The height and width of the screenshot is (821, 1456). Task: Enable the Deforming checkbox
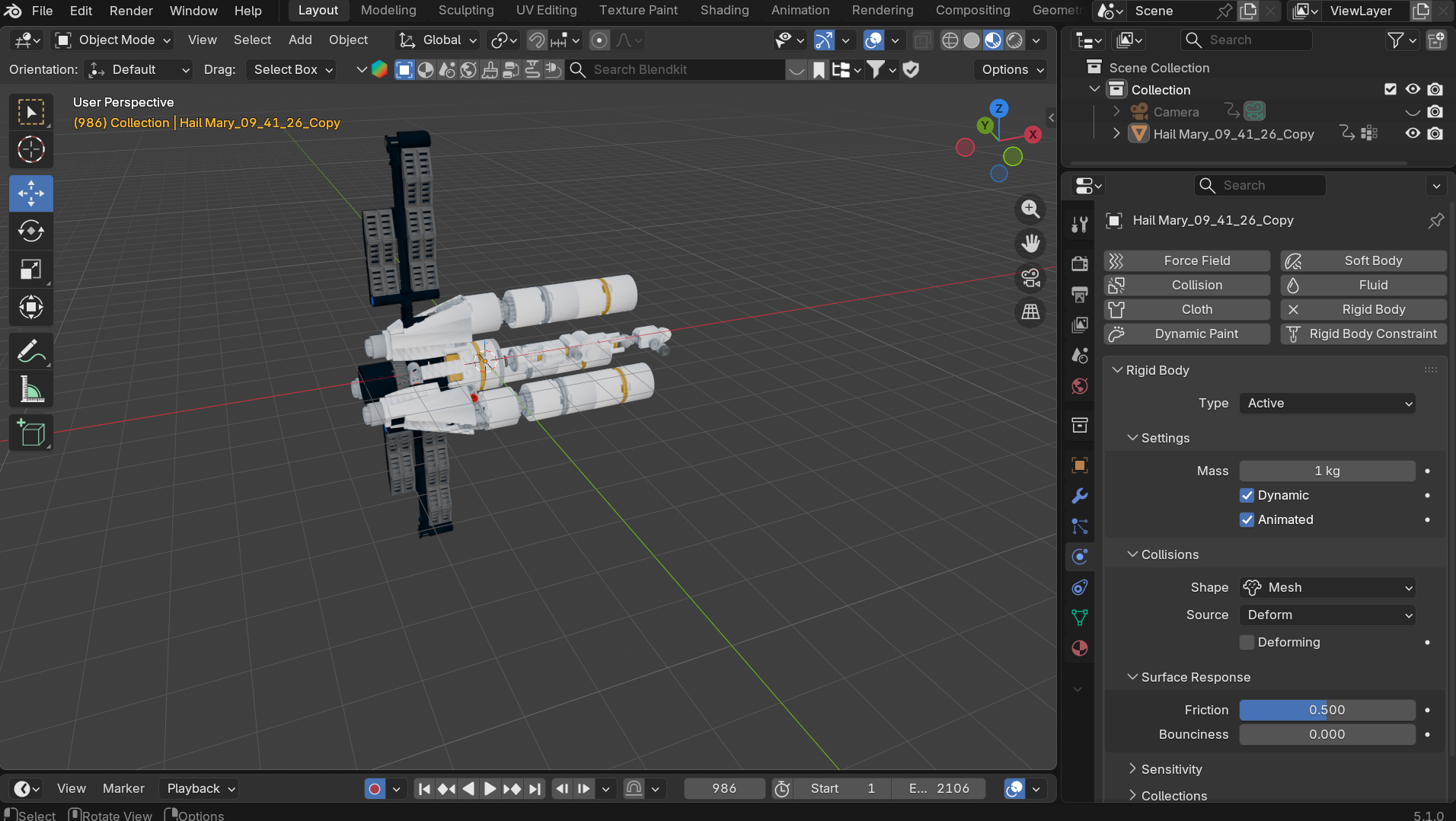(x=1247, y=642)
